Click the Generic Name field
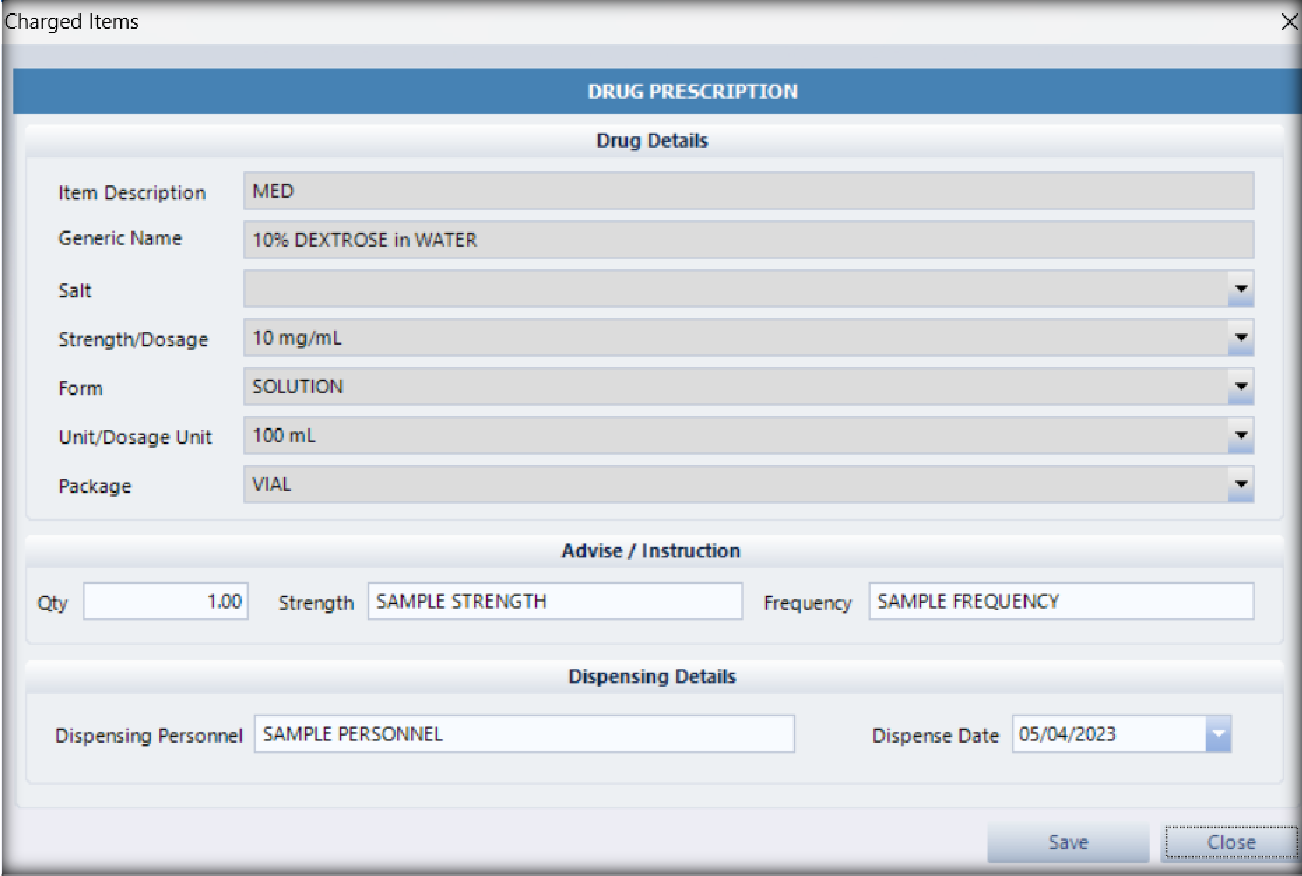This screenshot has height=876, width=1302. pos(748,239)
